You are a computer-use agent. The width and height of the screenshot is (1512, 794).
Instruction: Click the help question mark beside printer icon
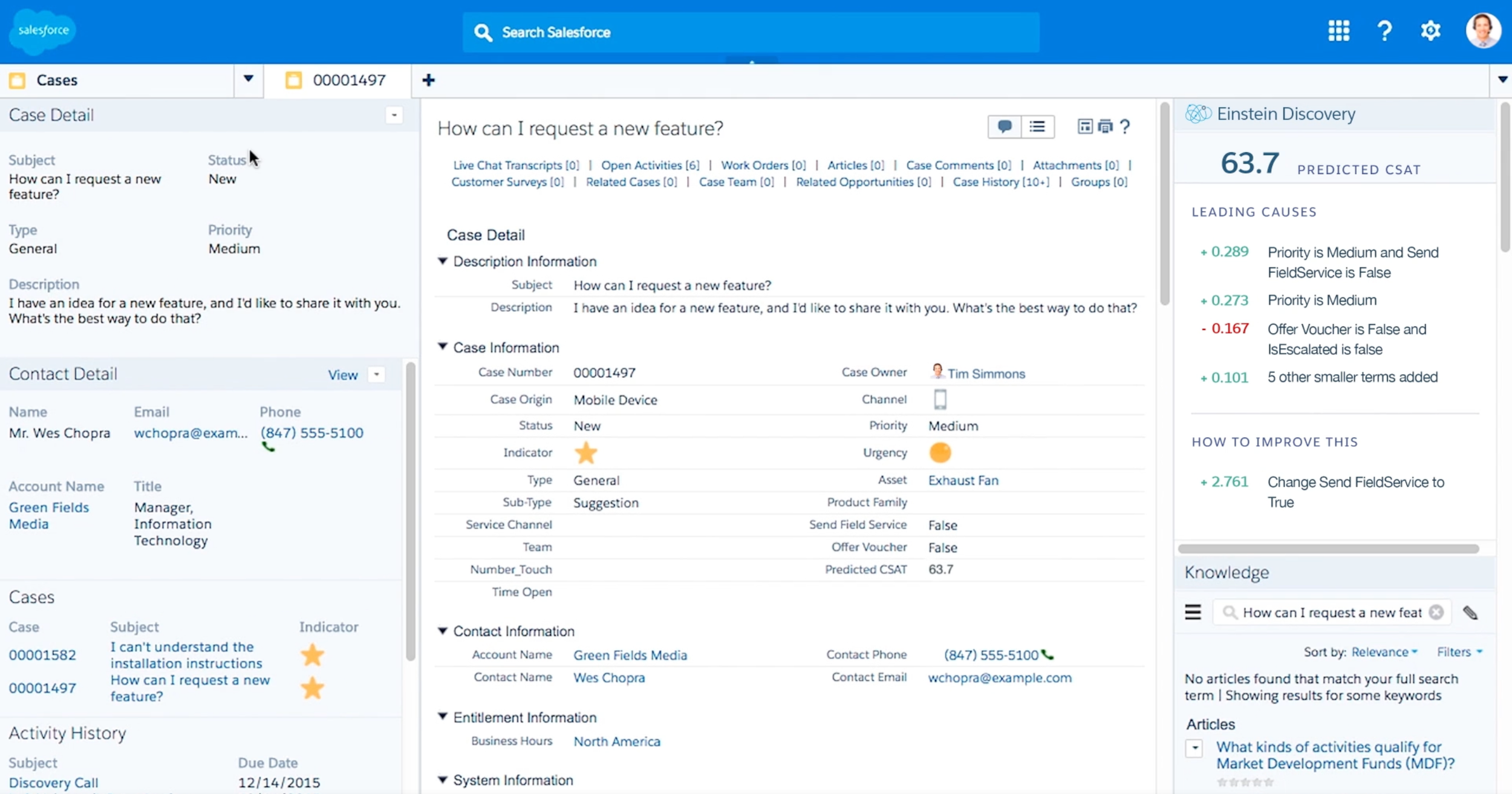[x=1124, y=126]
